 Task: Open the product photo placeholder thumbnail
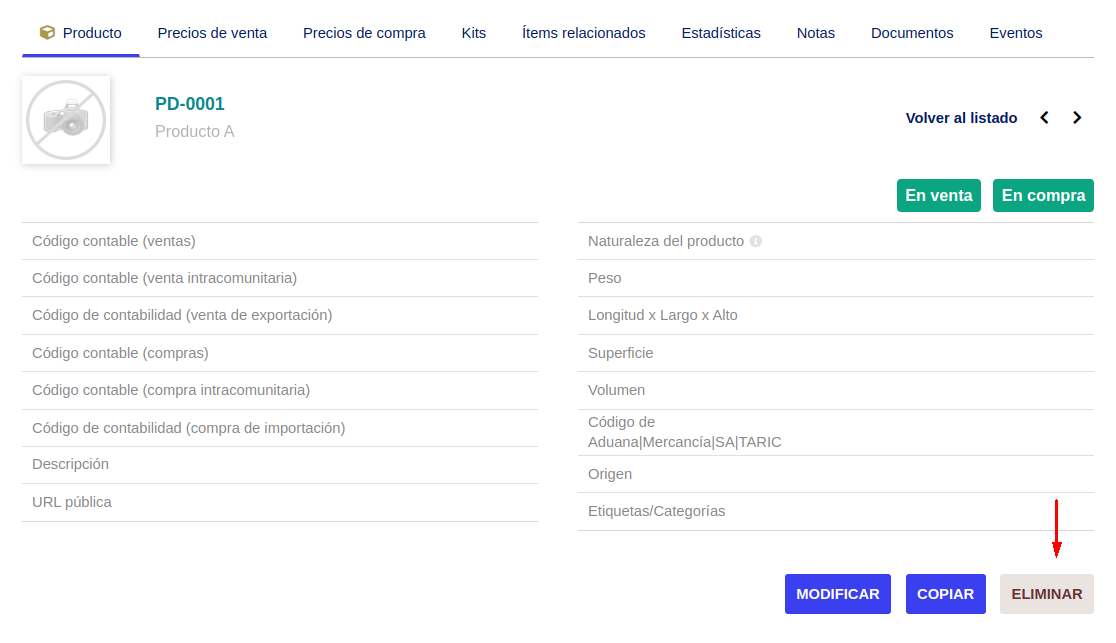tap(66, 120)
